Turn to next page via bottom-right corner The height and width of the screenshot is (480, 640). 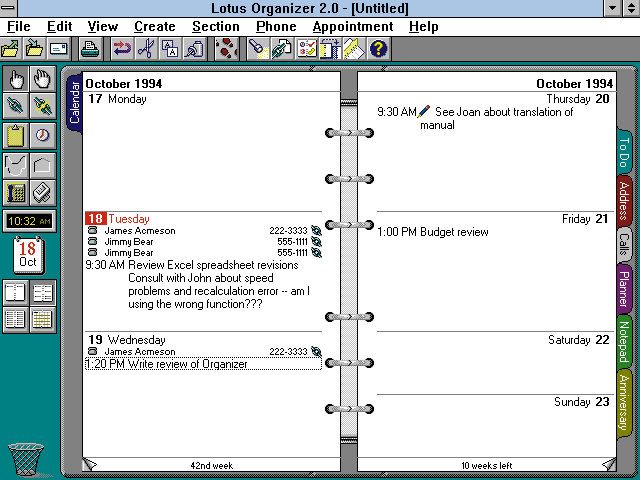607,463
